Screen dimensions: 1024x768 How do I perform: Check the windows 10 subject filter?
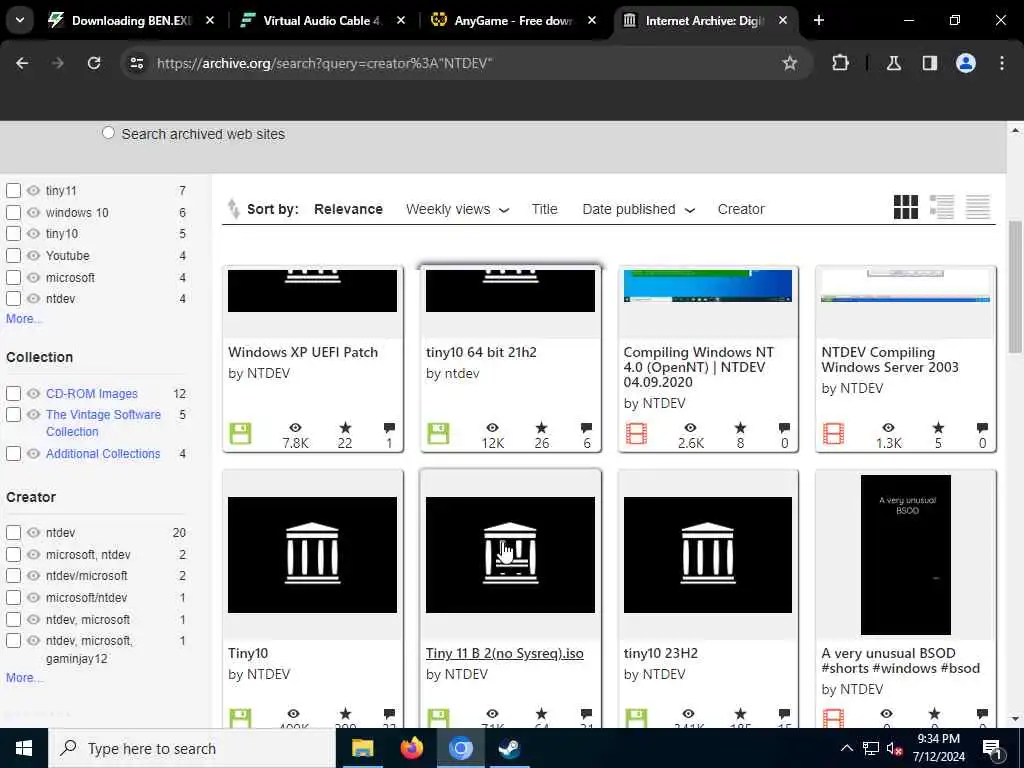13,212
